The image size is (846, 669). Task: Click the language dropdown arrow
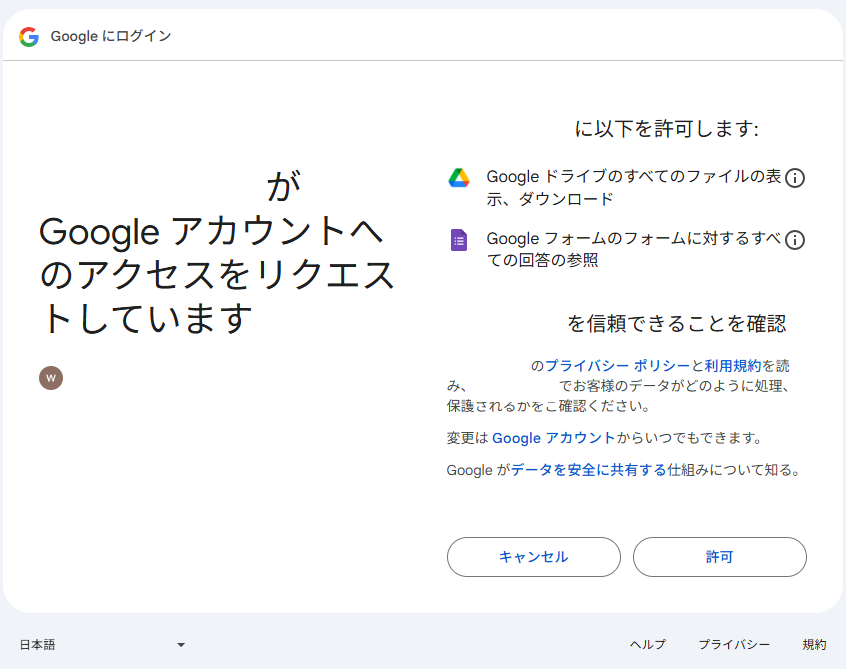[181, 645]
